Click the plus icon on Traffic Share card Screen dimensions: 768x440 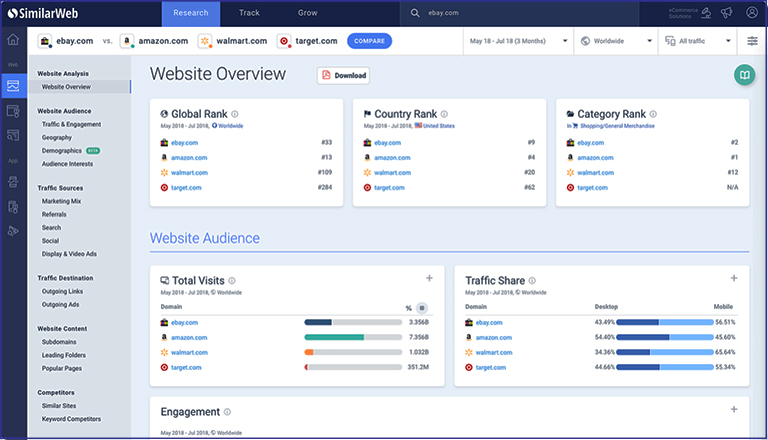(x=733, y=279)
